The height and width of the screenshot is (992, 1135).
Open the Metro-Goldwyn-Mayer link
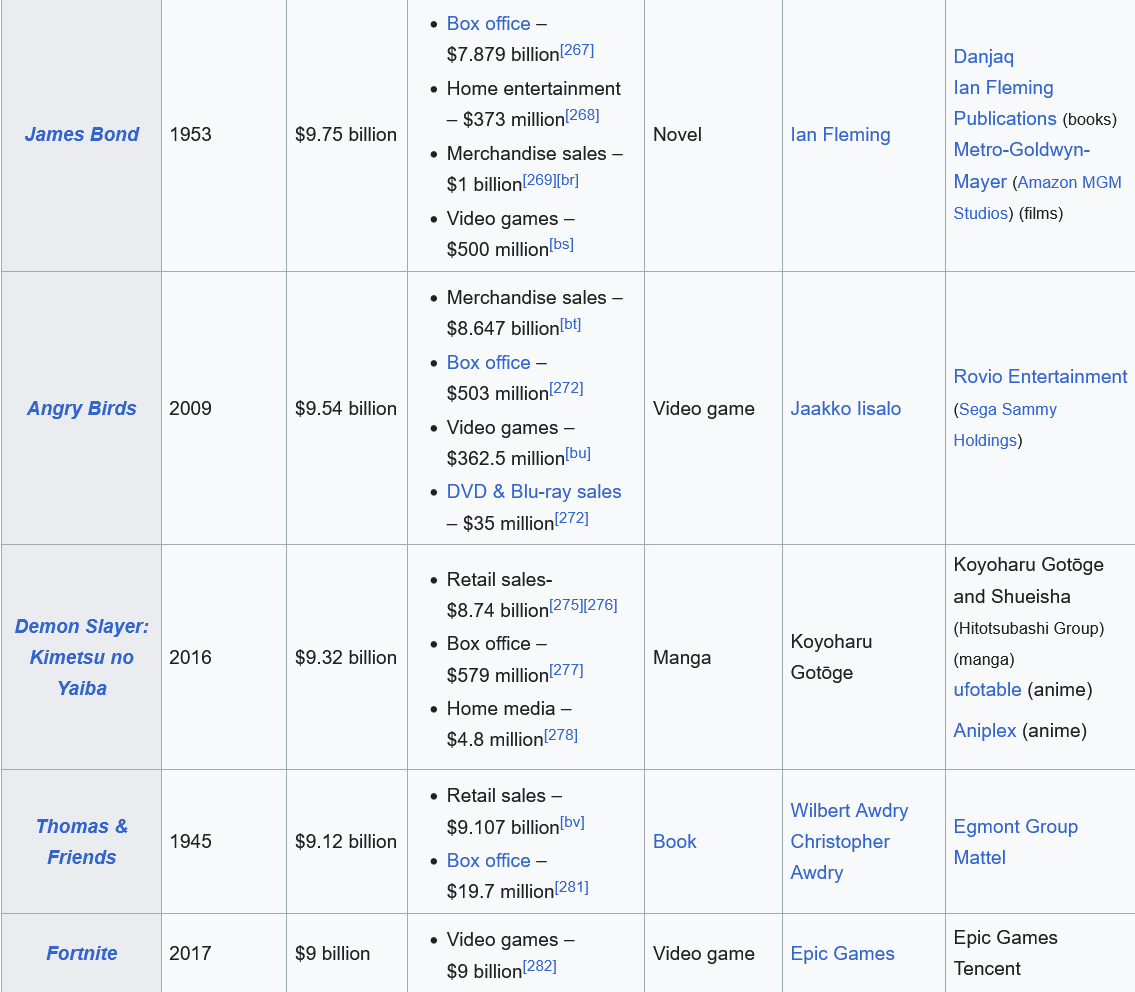(1021, 165)
